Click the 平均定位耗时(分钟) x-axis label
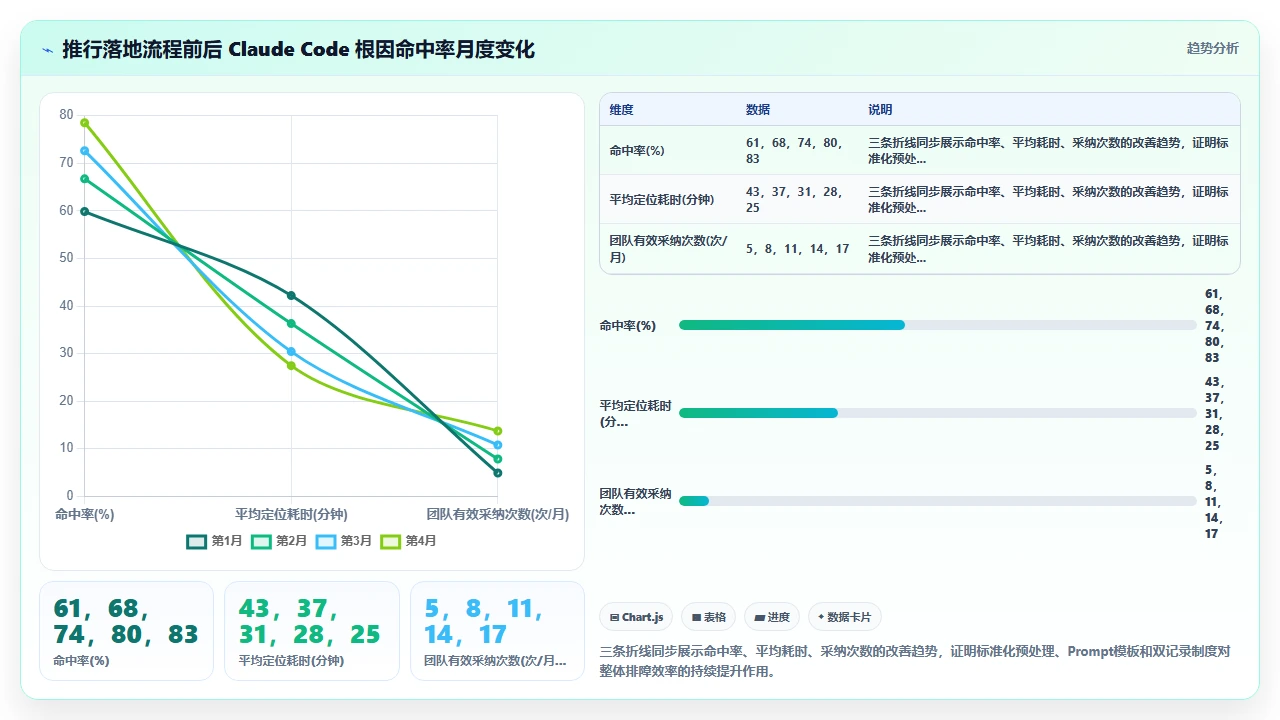 [291, 515]
